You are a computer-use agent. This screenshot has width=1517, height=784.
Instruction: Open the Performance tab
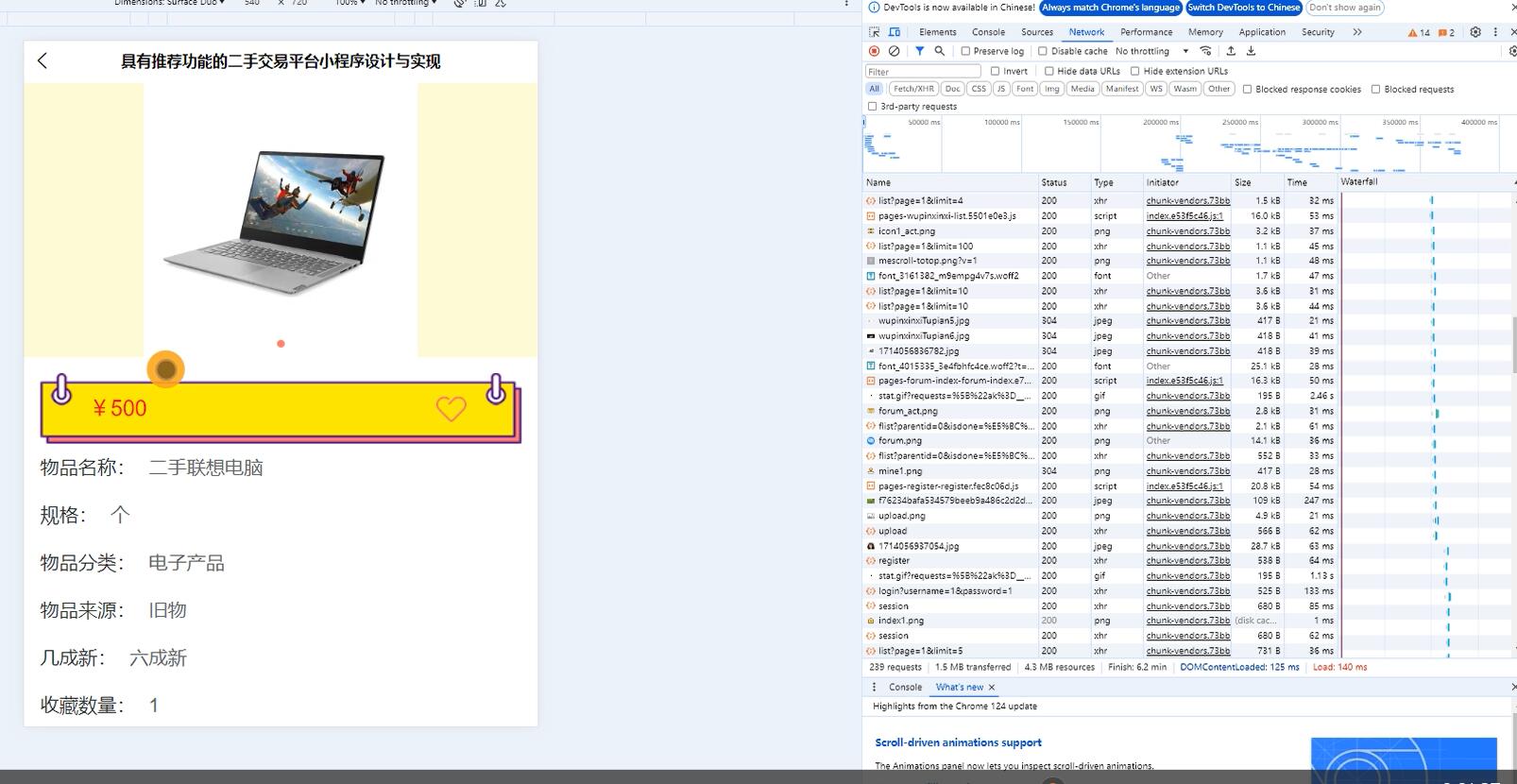click(1146, 32)
